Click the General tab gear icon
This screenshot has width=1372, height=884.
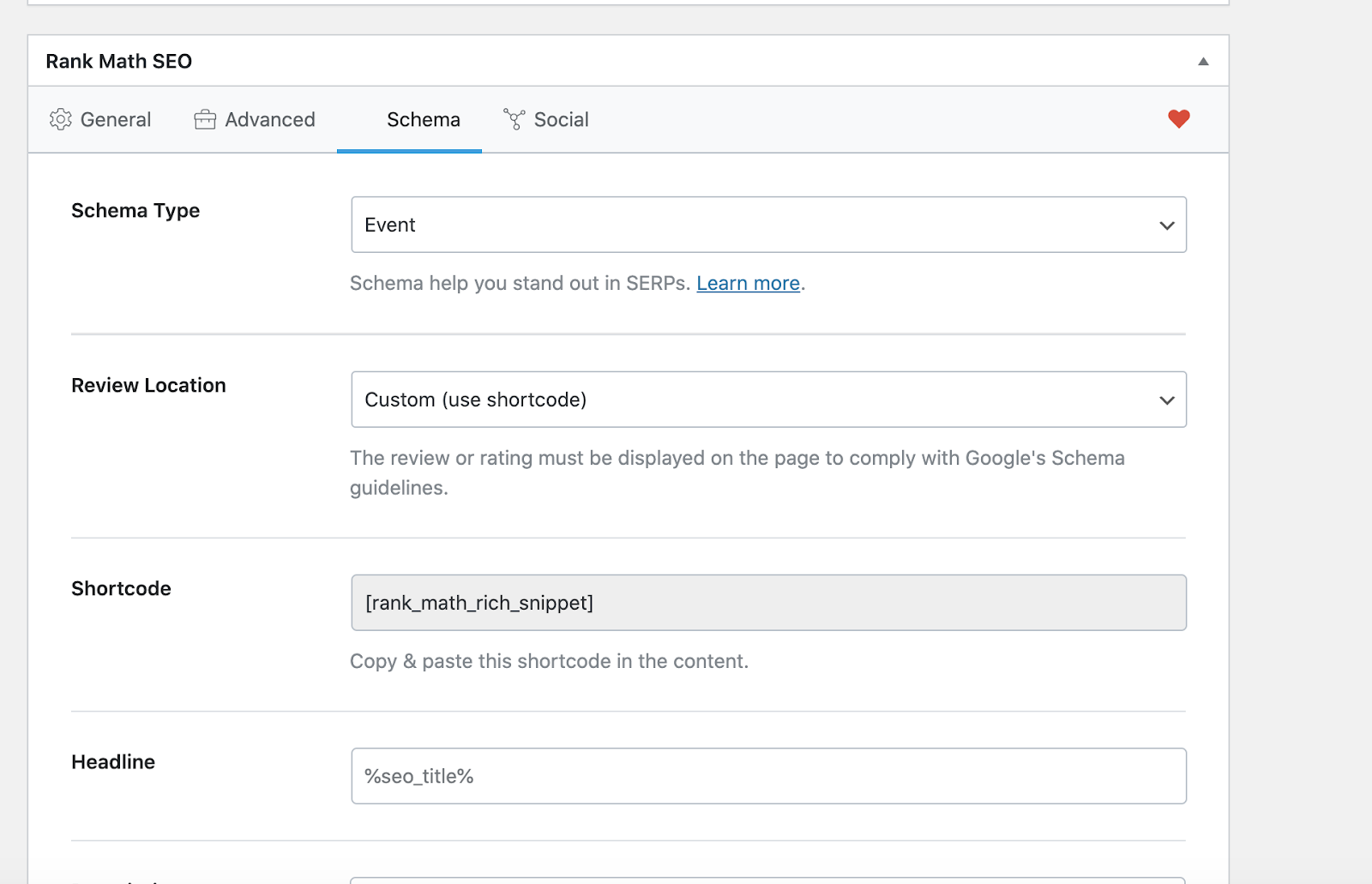60,119
